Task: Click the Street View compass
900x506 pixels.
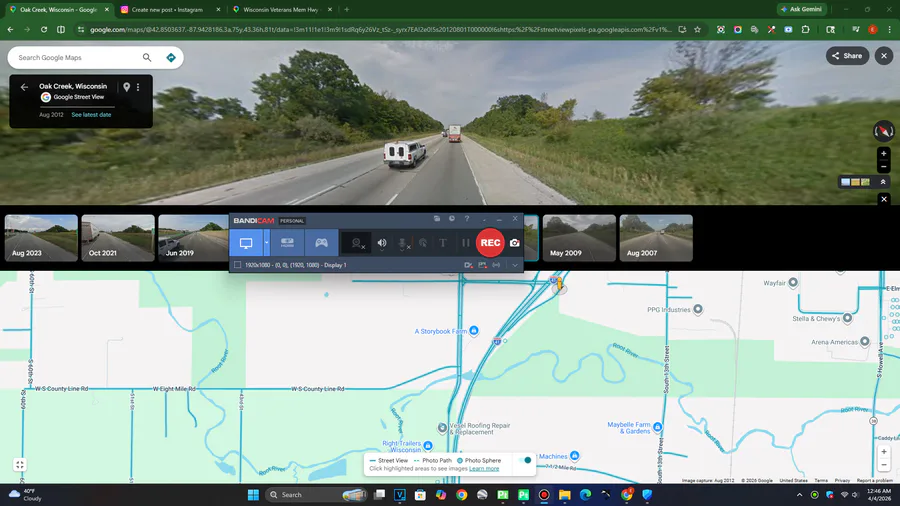Action: (x=884, y=131)
